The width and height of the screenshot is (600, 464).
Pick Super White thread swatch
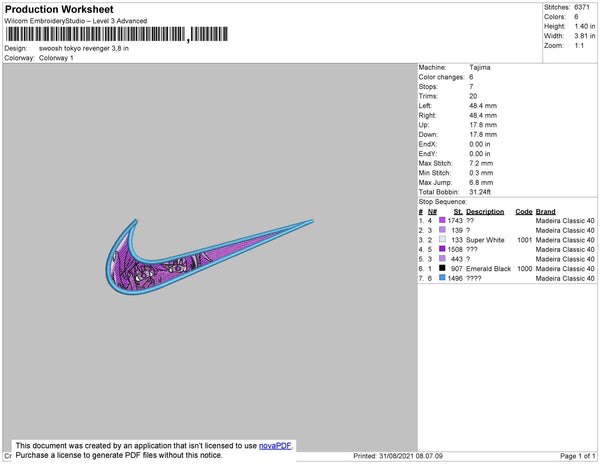(x=442, y=239)
